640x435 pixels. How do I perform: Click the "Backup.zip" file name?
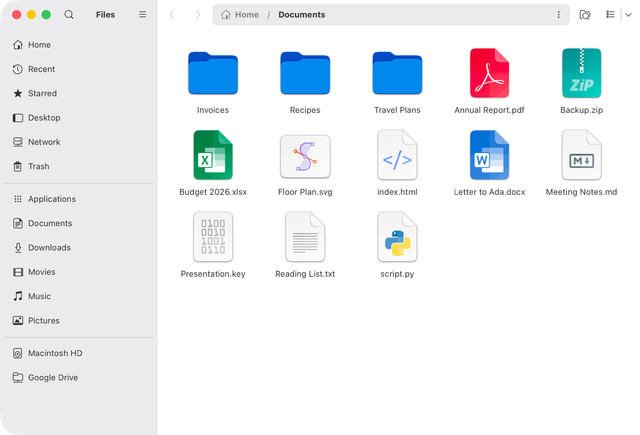tap(582, 110)
